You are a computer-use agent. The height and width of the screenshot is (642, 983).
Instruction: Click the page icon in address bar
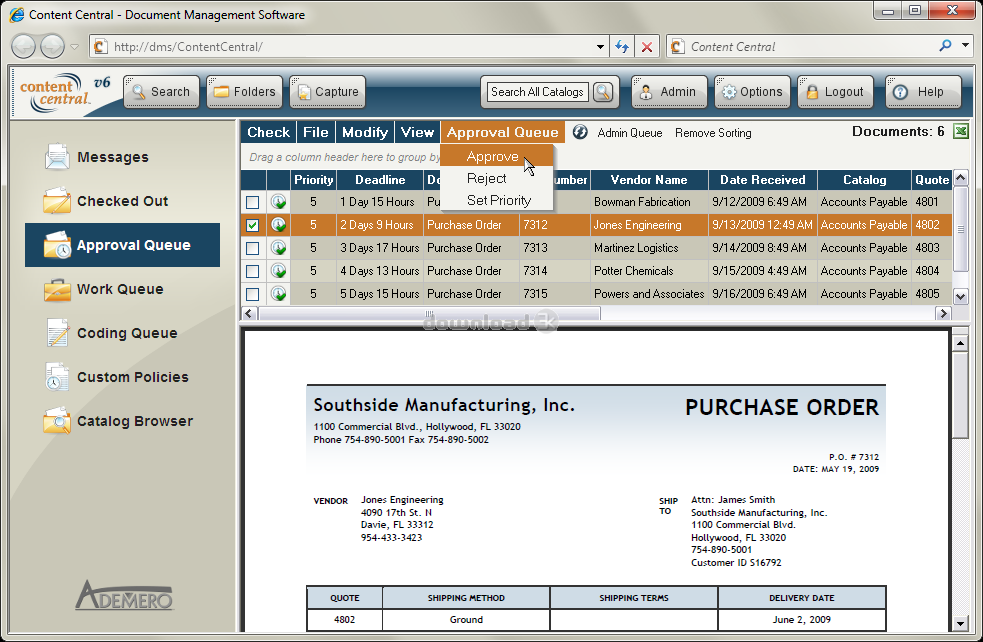click(100, 46)
